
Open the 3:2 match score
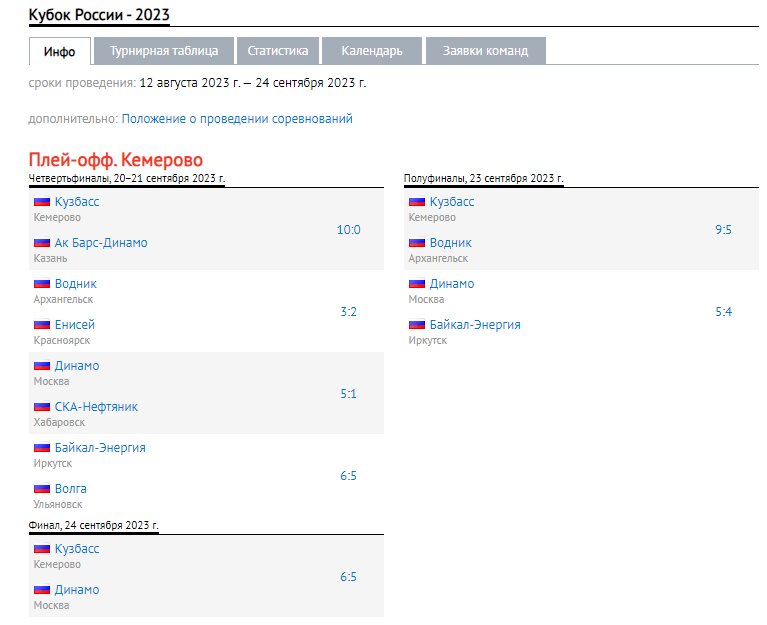tap(348, 312)
